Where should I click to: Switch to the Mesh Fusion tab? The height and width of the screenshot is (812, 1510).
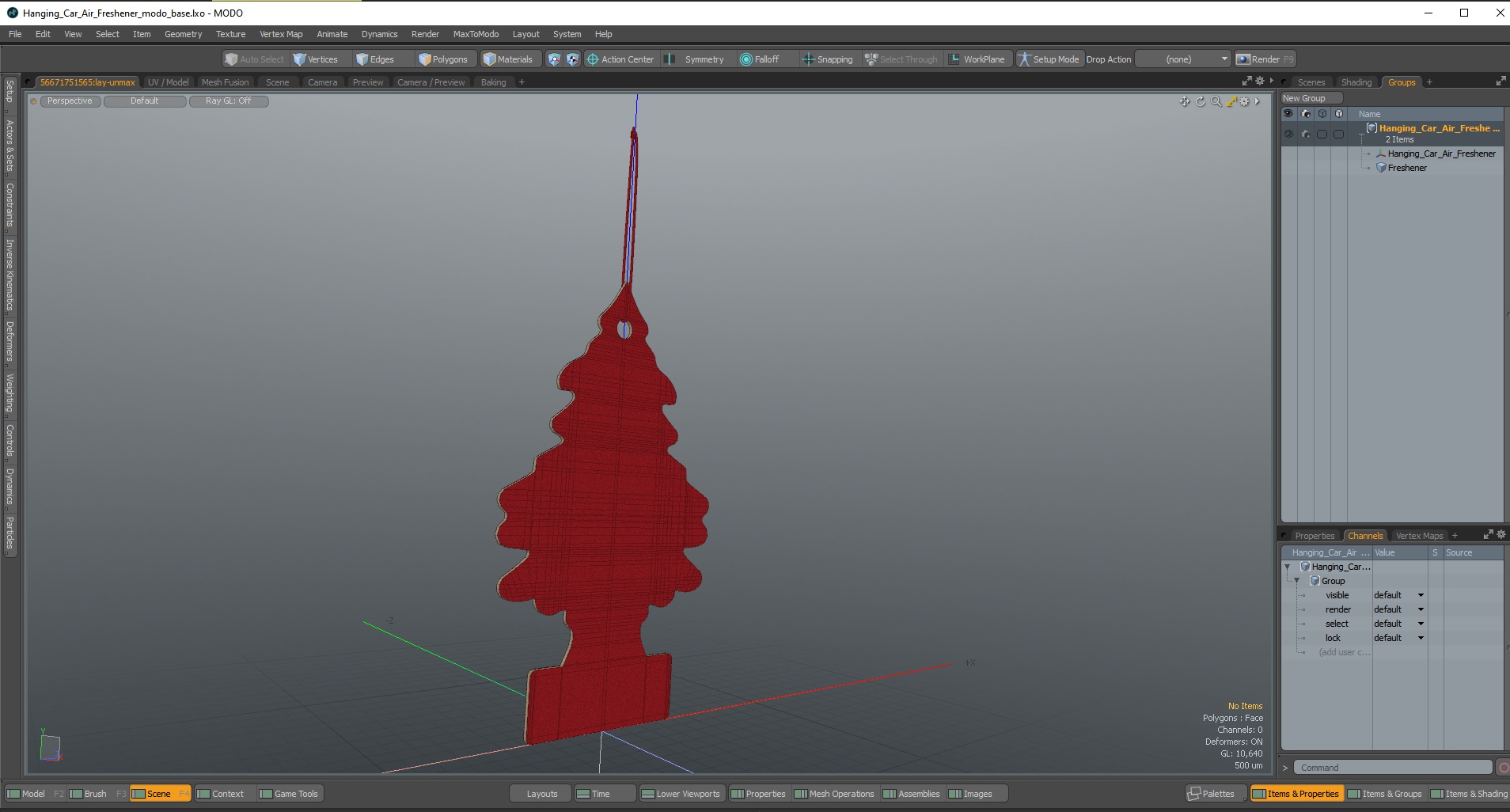[x=225, y=82]
